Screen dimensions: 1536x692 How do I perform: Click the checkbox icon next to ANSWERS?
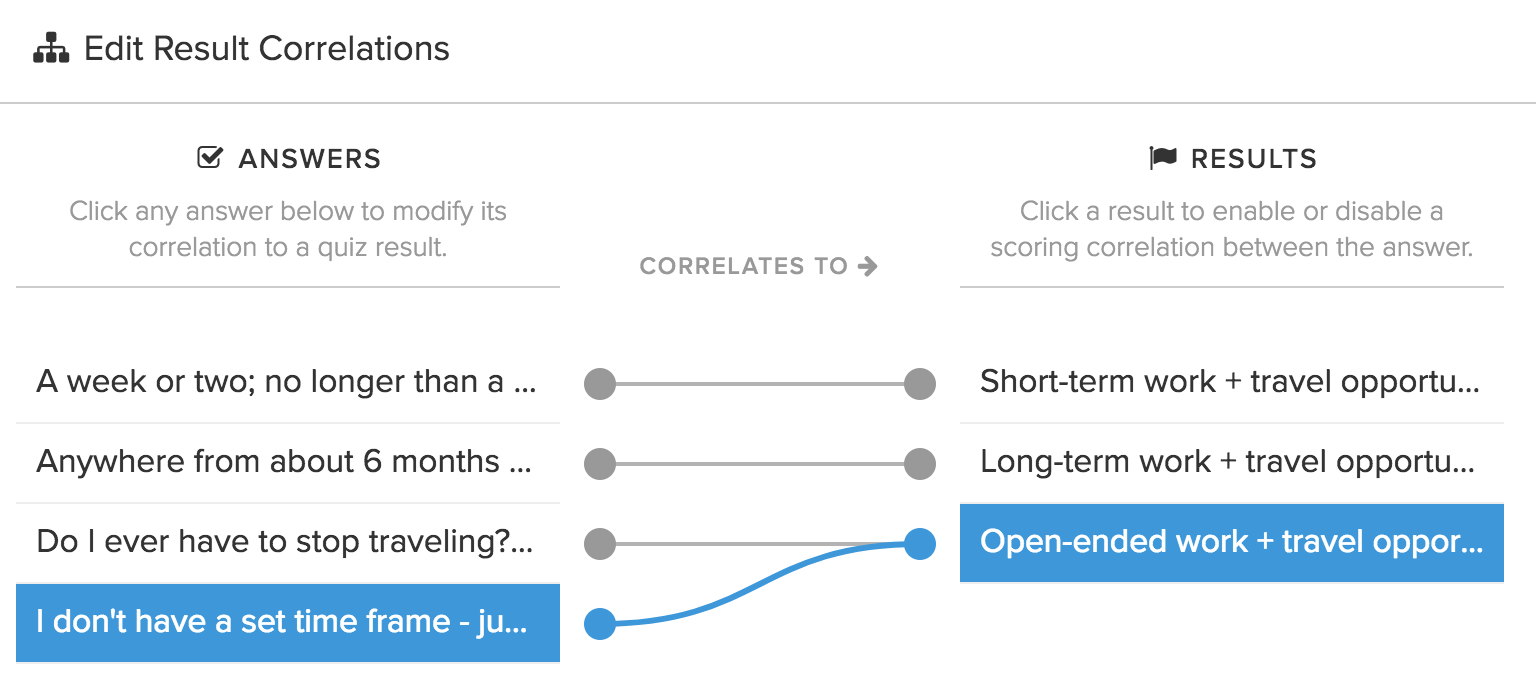click(x=209, y=158)
